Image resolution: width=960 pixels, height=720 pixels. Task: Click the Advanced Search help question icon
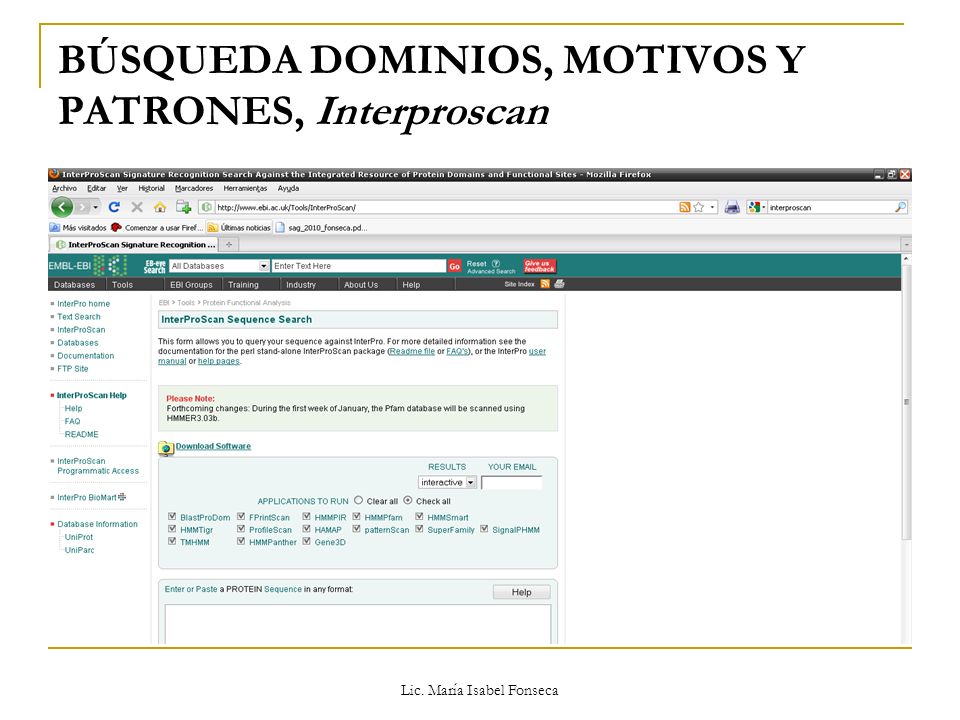coord(496,263)
